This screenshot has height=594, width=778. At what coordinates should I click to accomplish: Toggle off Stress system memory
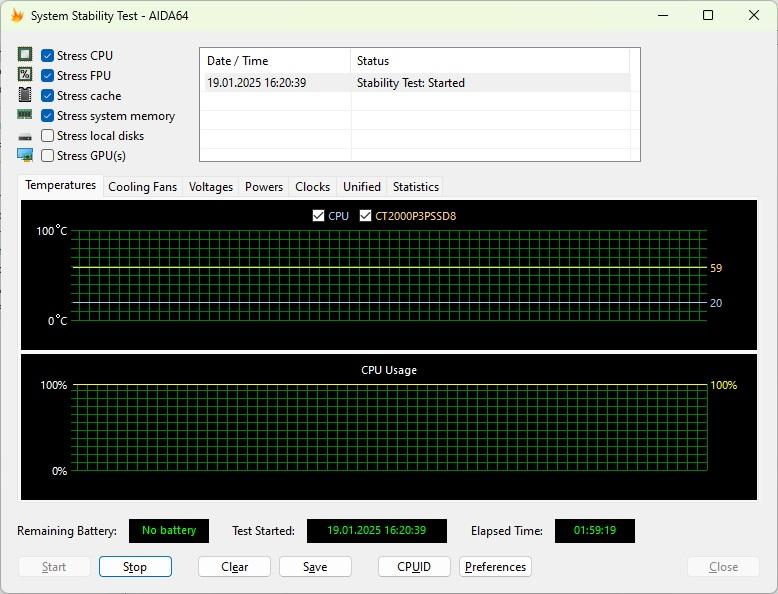47,116
